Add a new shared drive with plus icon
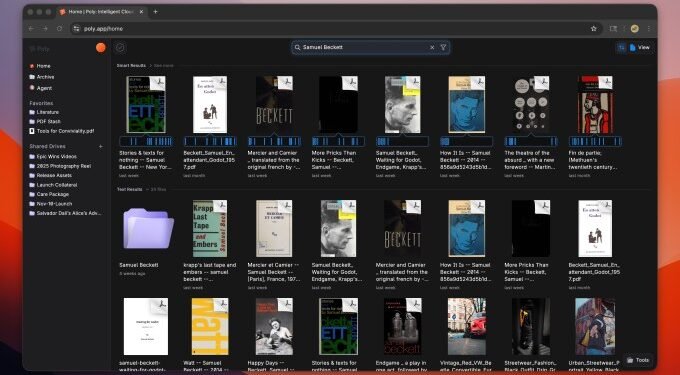The height and width of the screenshot is (375, 680). coord(101,147)
